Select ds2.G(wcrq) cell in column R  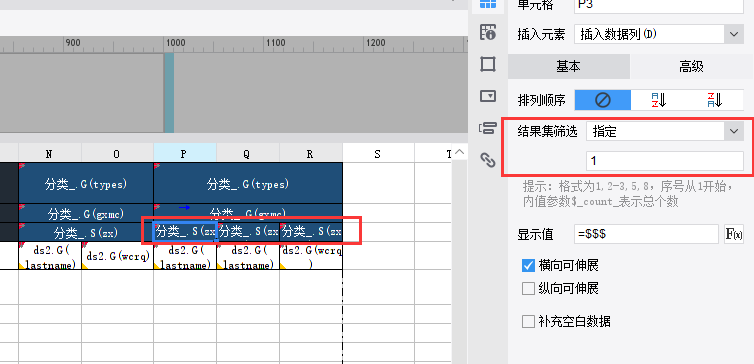311,256
